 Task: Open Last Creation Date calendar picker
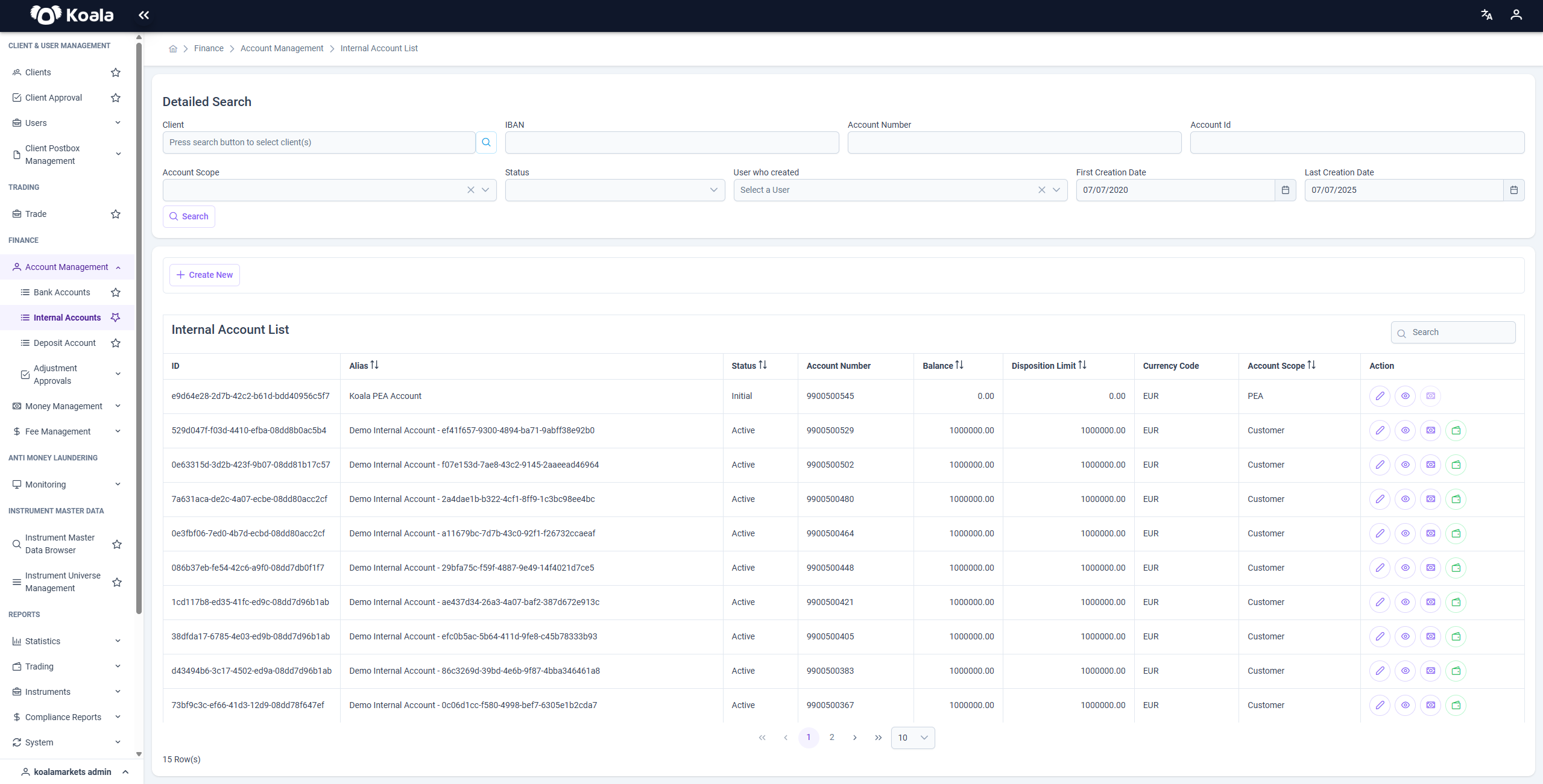click(1513, 190)
